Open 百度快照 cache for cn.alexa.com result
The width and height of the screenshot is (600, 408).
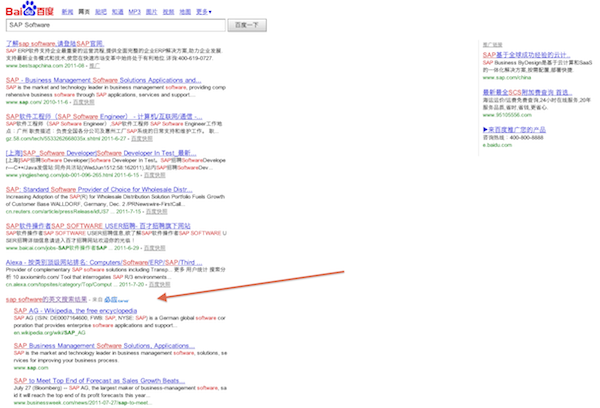tap(160, 284)
